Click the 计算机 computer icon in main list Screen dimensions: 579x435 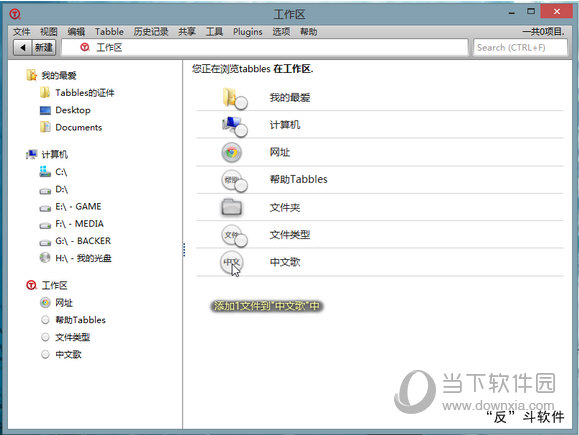(x=234, y=126)
